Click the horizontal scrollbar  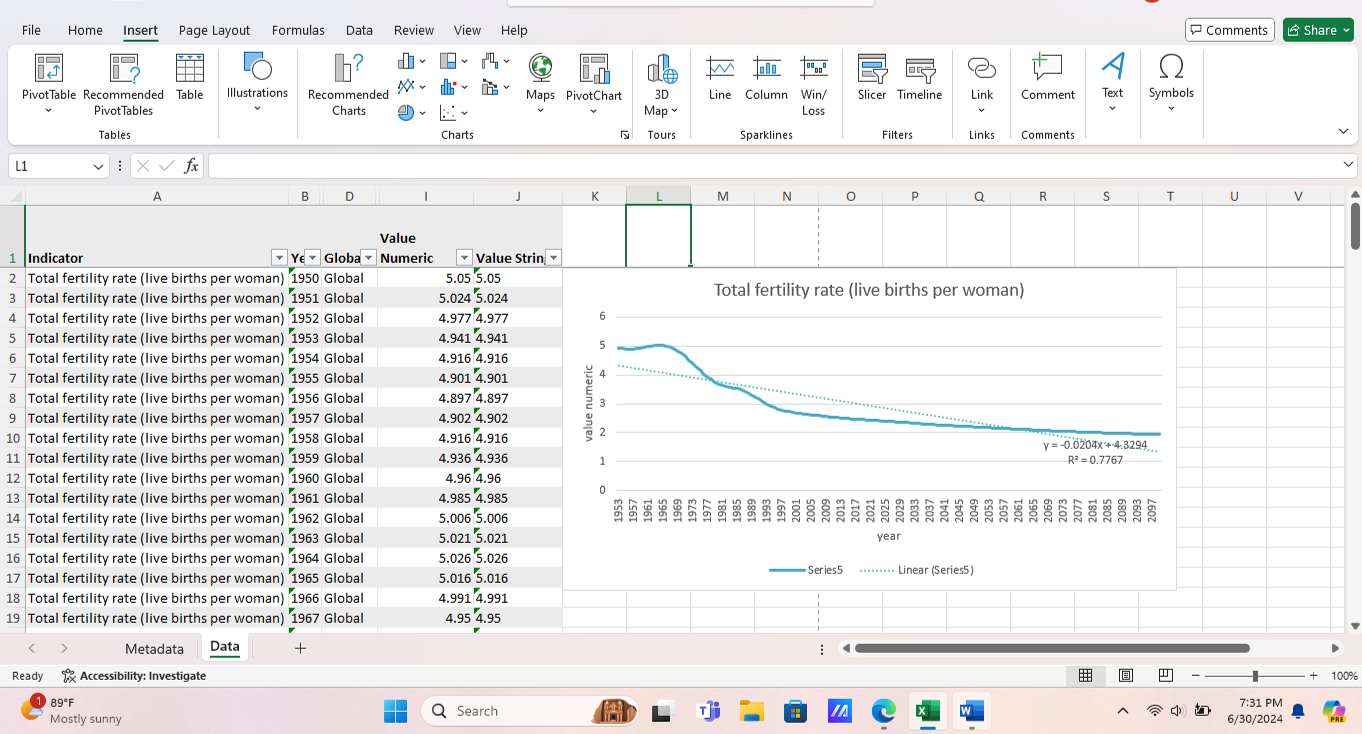1051,648
